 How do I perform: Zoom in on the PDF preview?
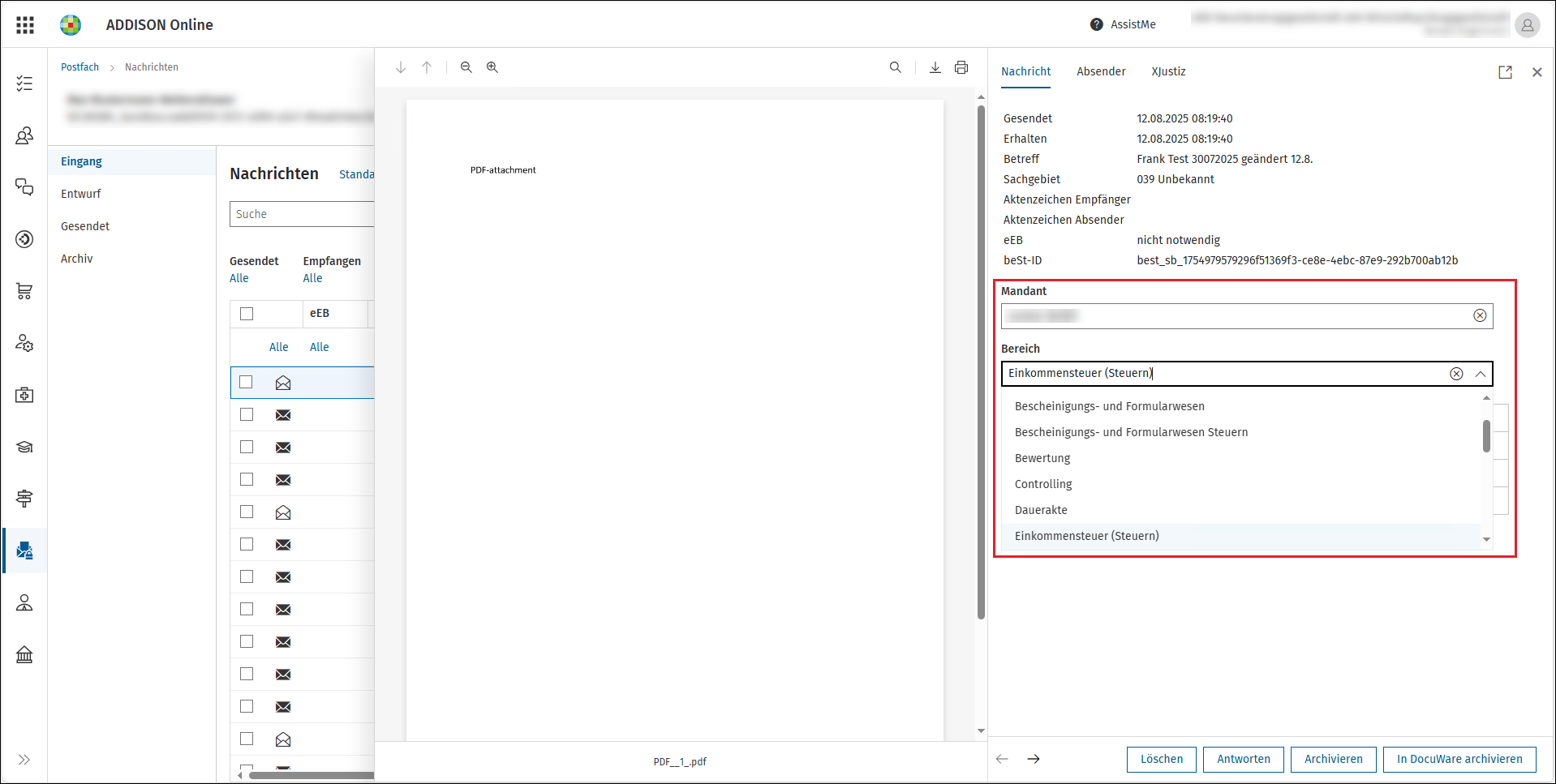pyautogui.click(x=492, y=67)
